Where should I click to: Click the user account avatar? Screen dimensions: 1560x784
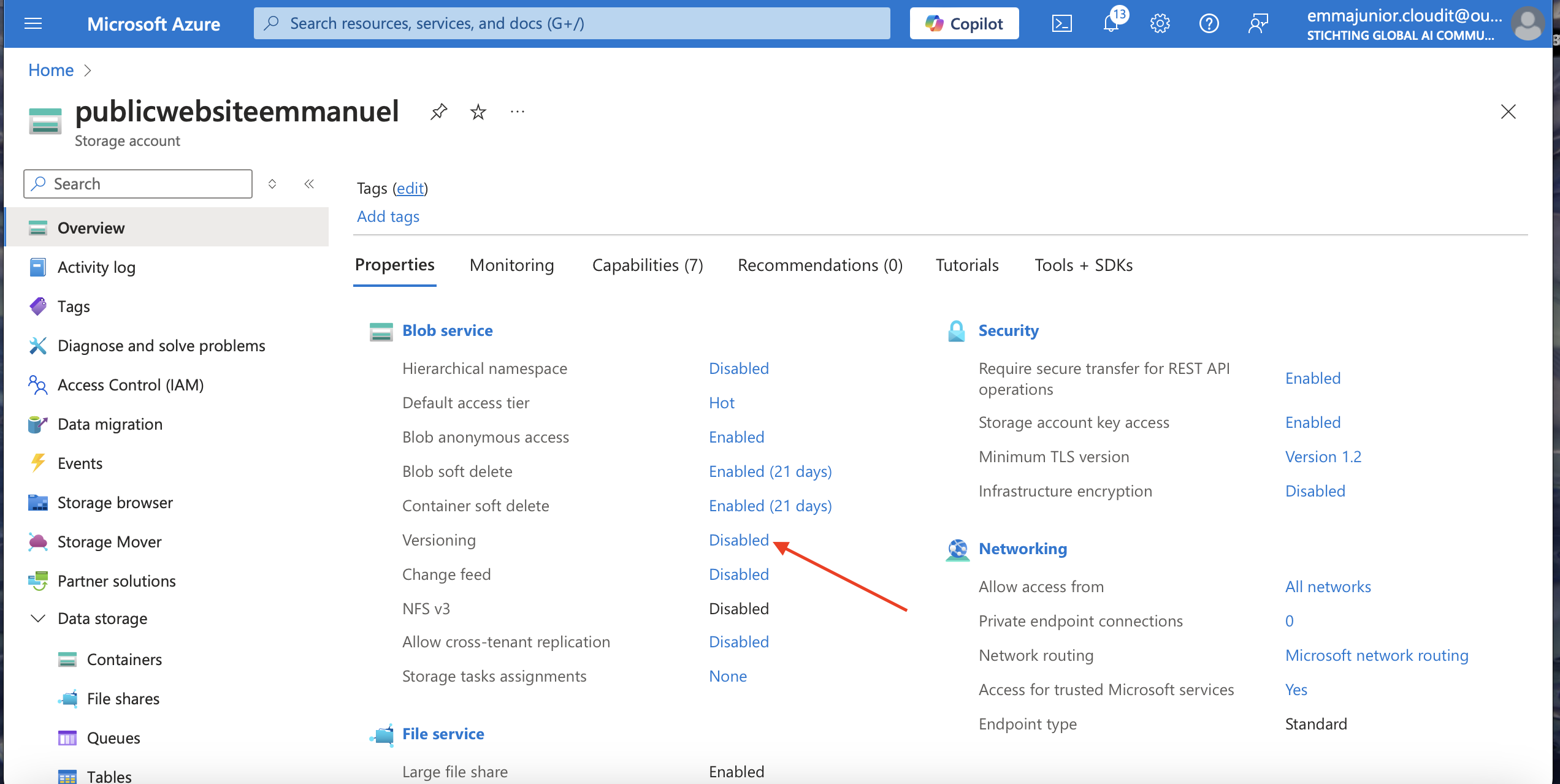click(1527, 23)
